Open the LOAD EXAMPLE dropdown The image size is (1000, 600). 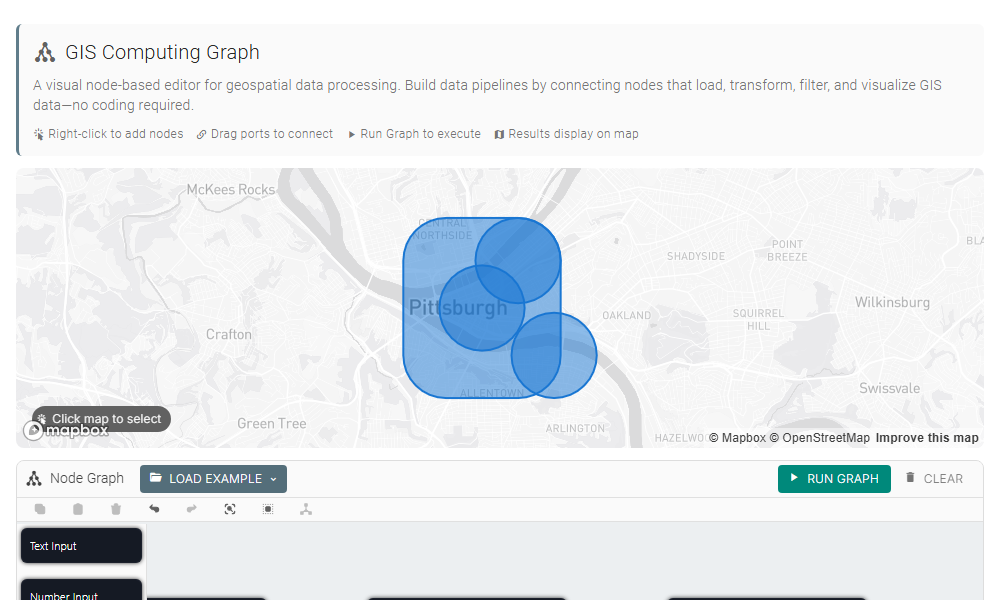213,479
